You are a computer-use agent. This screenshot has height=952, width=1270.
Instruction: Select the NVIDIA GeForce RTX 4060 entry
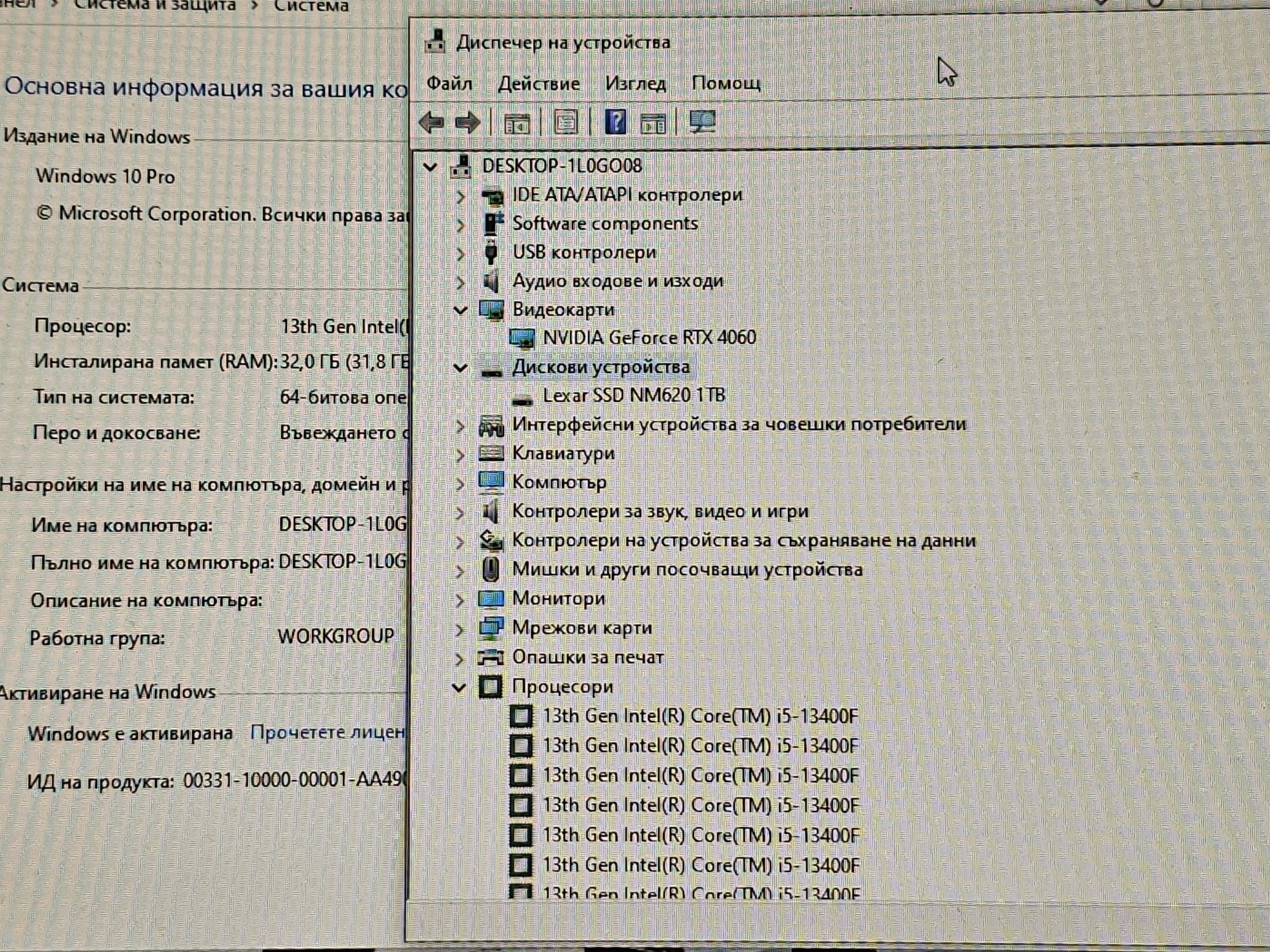pos(650,338)
